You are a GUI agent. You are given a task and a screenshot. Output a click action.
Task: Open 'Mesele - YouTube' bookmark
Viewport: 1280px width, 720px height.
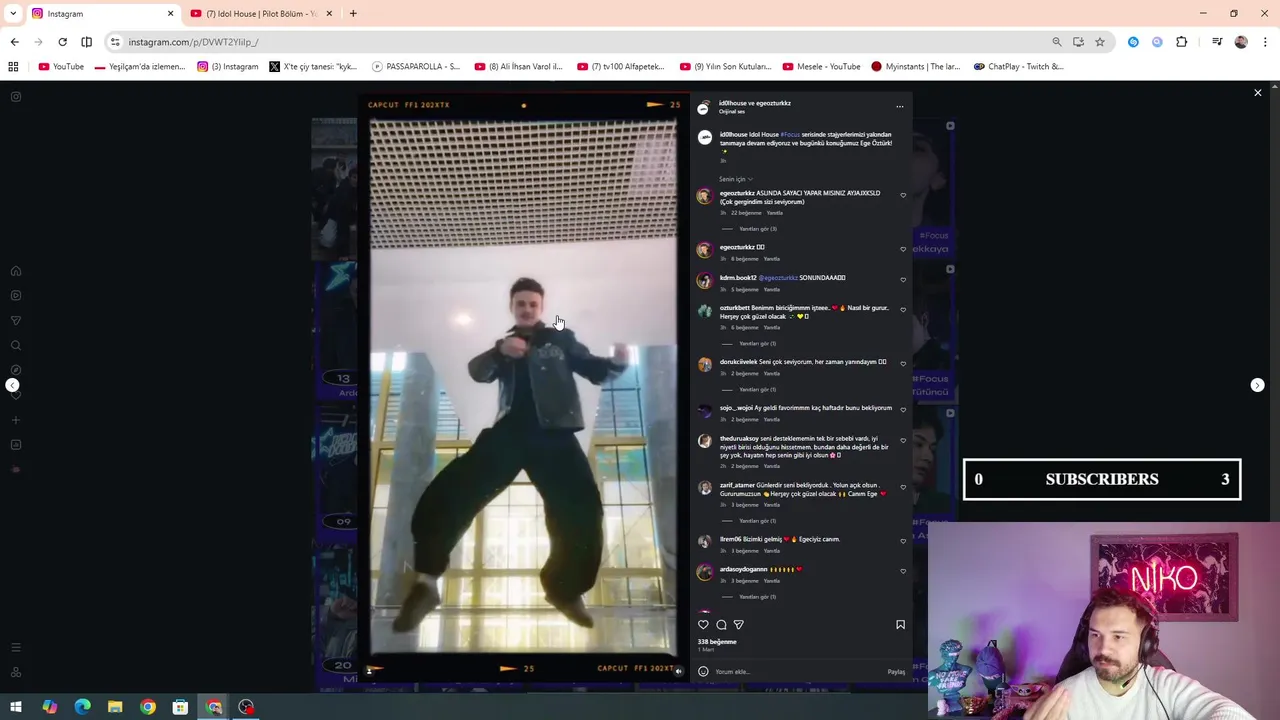click(822, 67)
